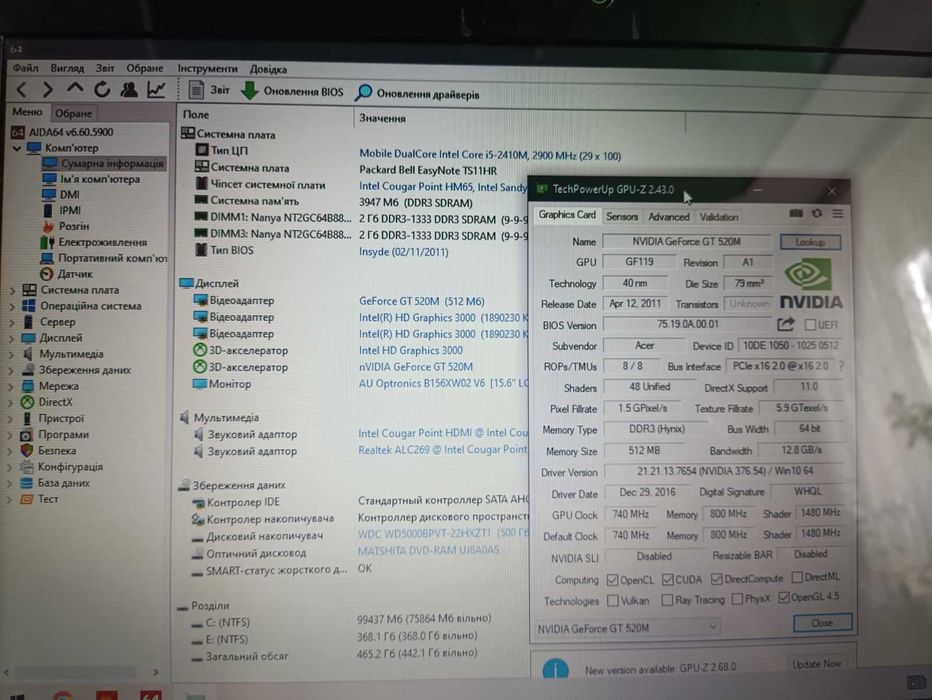Toggle the OpenGL 4.5 checkbox

pos(783,597)
